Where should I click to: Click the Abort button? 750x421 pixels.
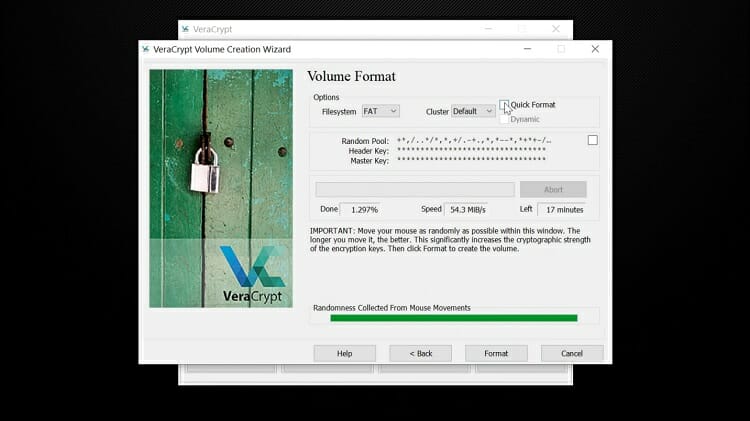tap(553, 189)
